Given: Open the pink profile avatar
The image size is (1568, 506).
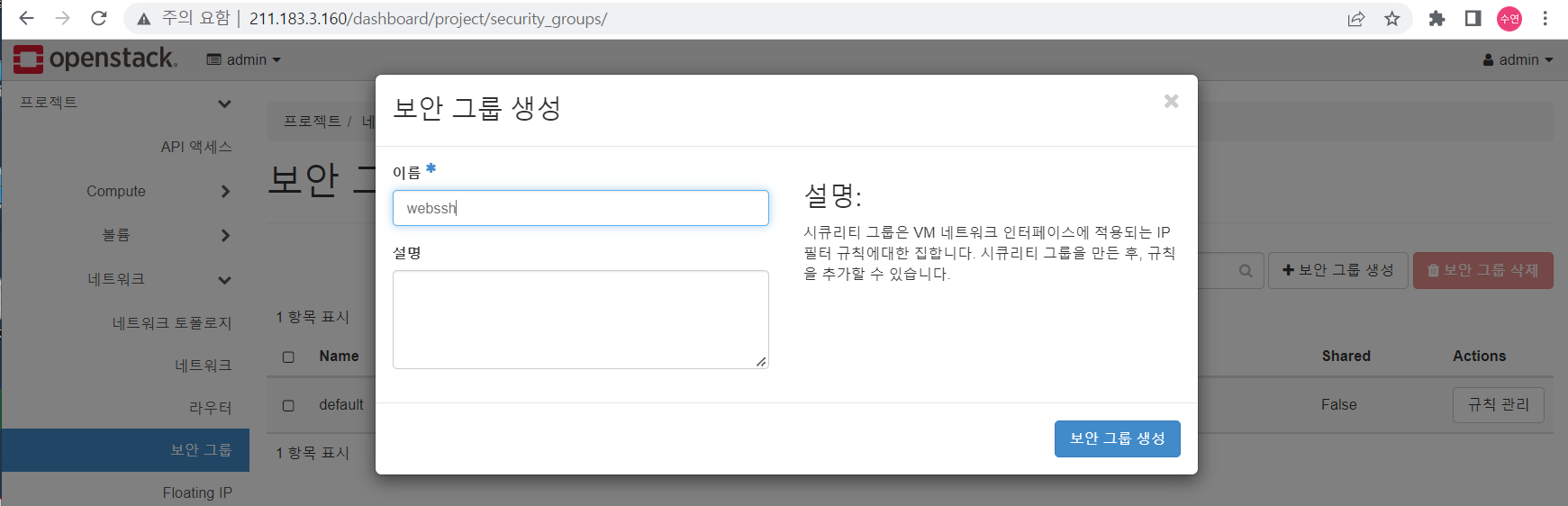Looking at the screenshot, I should [x=1509, y=18].
